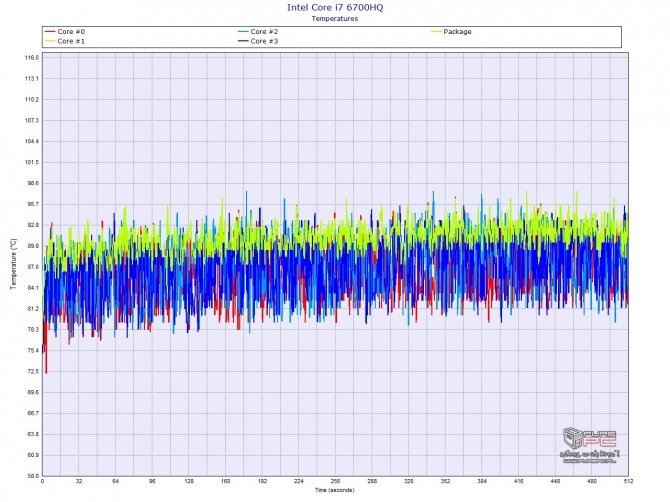
Task: Click the 104.4 y-axis value
Action: tap(32, 141)
